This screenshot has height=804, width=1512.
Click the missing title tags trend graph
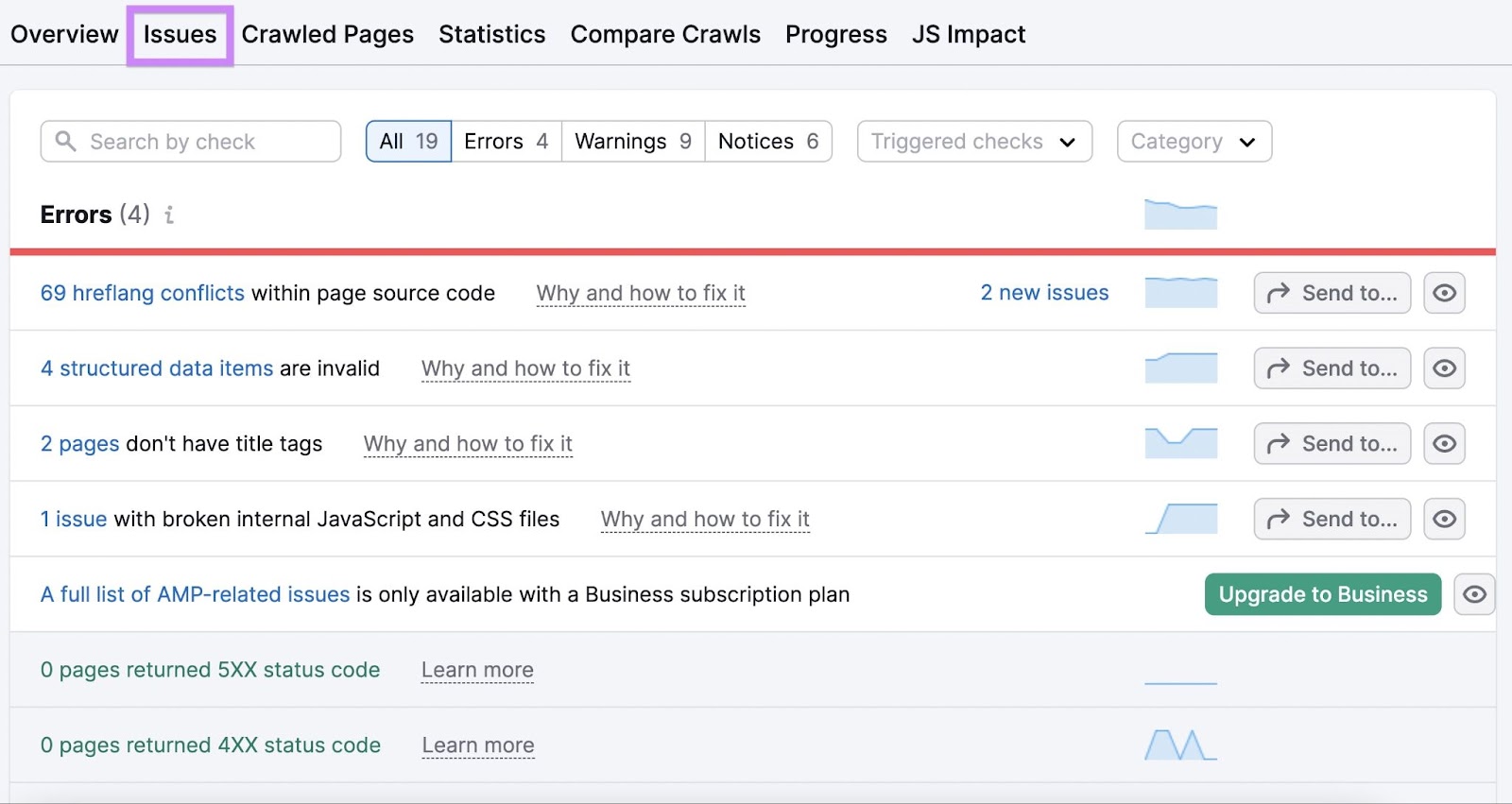1180,444
